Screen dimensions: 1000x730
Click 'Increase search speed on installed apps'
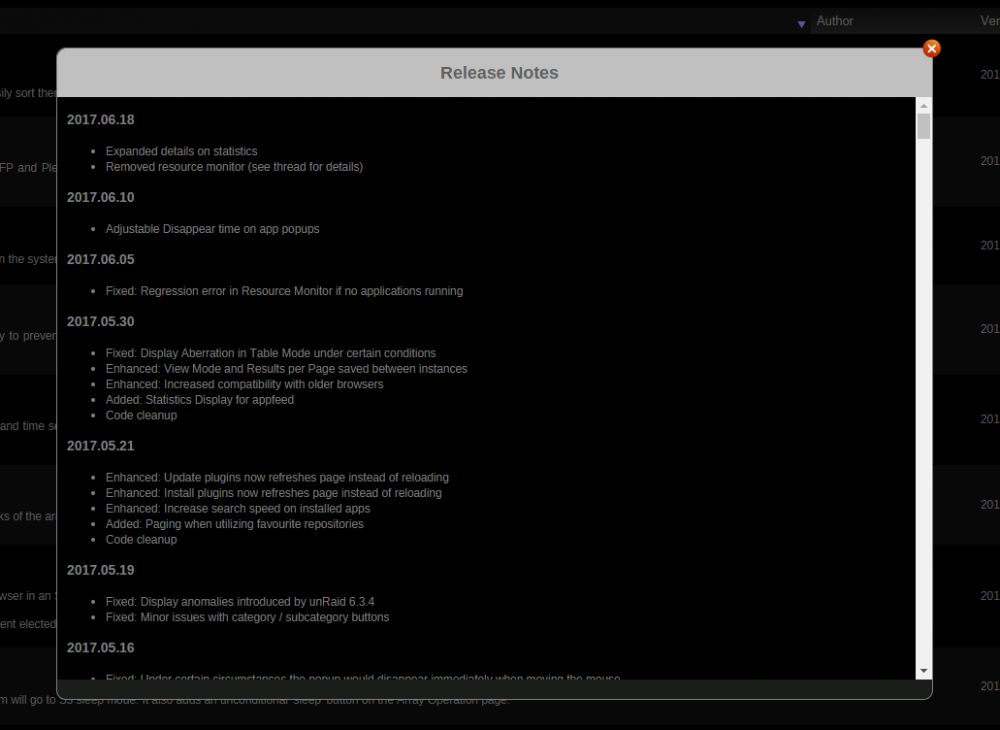coord(238,508)
